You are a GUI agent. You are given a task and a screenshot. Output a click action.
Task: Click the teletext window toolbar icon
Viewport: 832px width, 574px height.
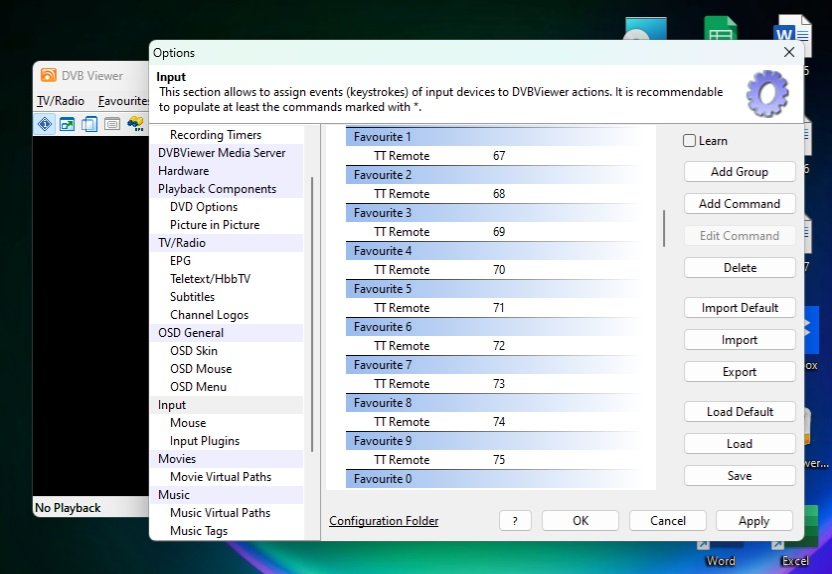[112, 124]
